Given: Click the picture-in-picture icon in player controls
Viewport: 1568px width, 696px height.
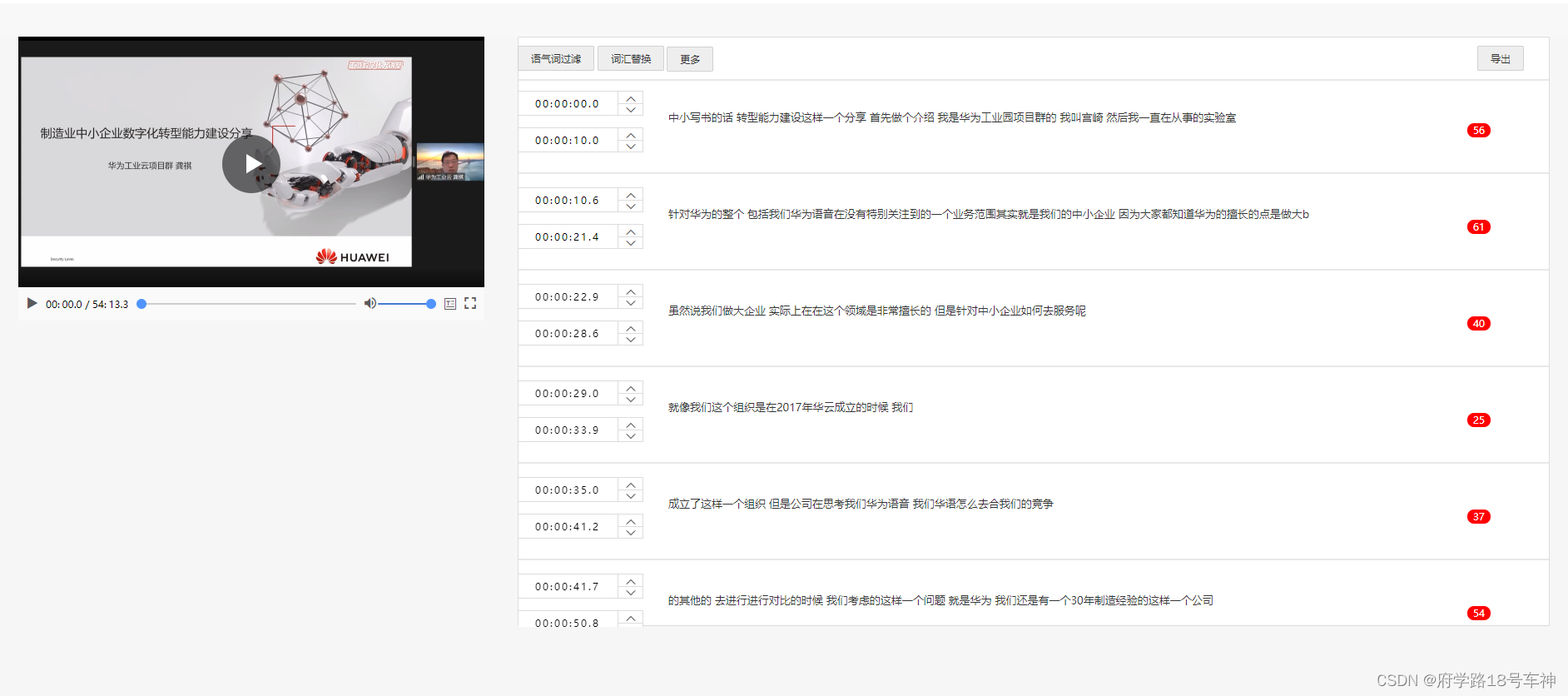Looking at the screenshot, I should (x=450, y=304).
